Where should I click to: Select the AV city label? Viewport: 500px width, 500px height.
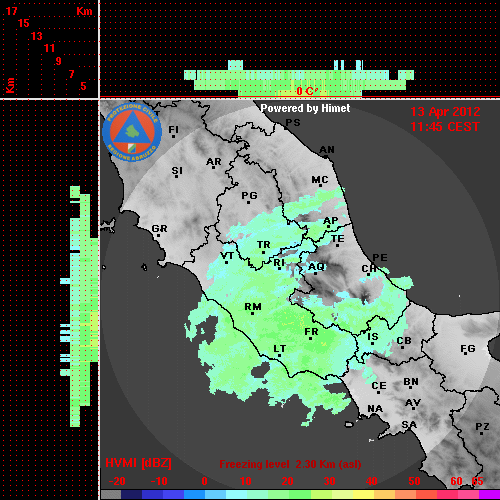413,403
